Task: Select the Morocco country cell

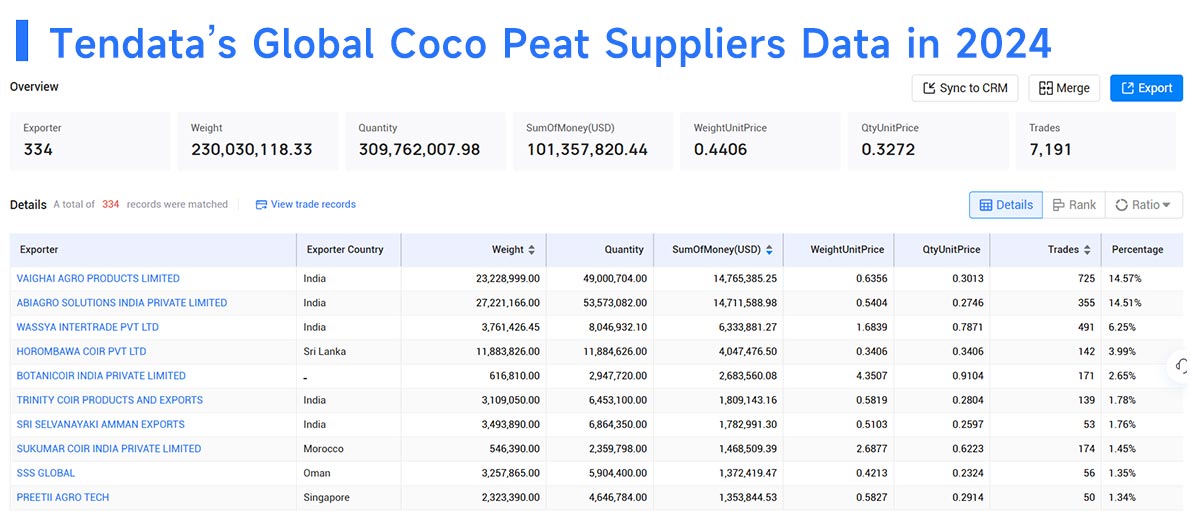Action: pos(348,448)
